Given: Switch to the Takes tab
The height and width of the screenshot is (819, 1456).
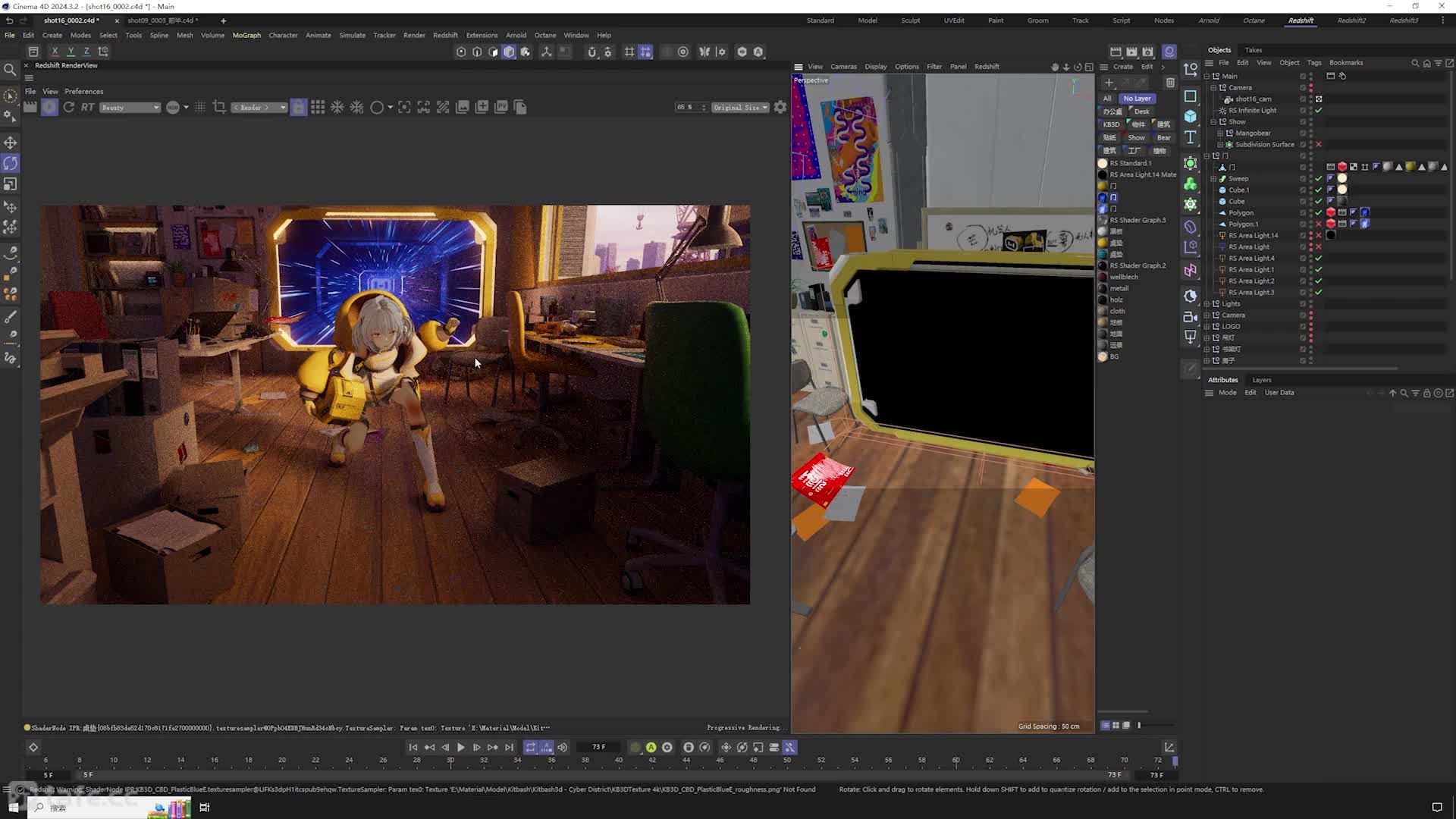Looking at the screenshot, I should (1254, 50).
